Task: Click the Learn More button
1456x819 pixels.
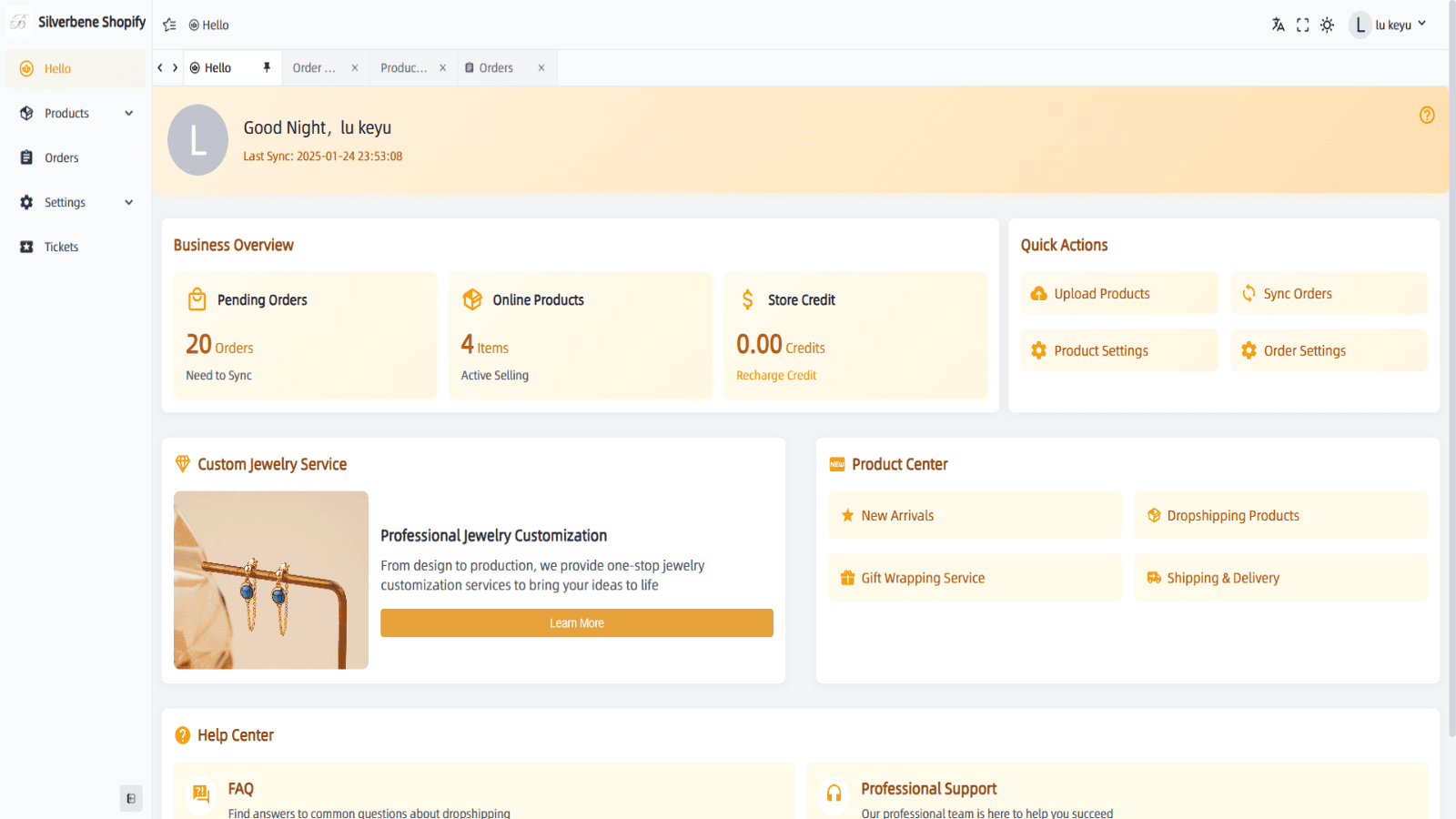Action: coord(577,623)
